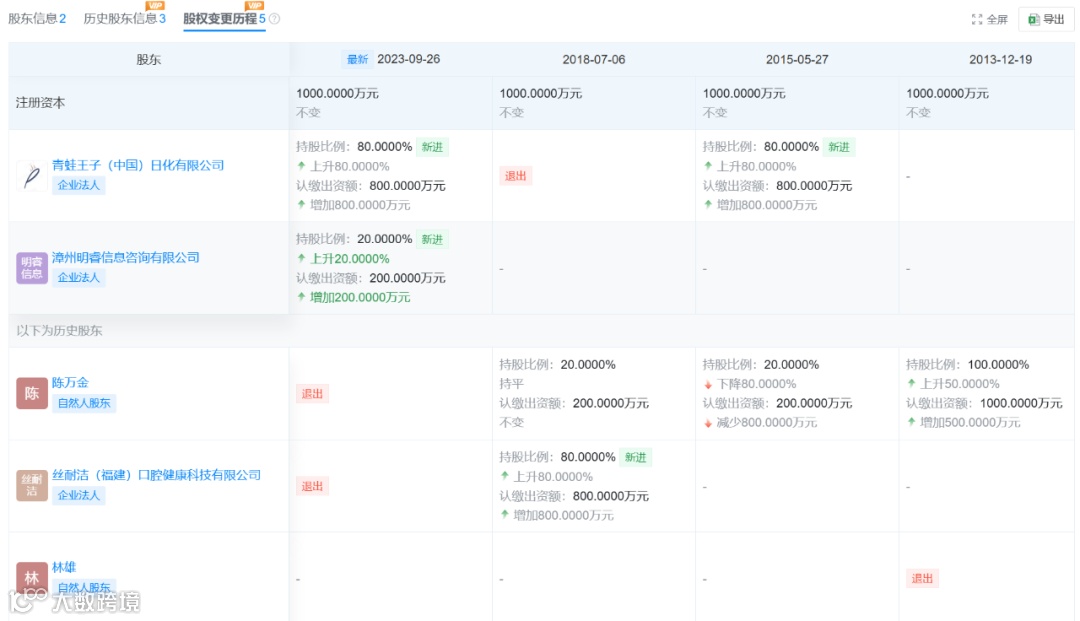1080x621 pixels.
Task: Click the 注册资本 row label
Action: point(41,103)
